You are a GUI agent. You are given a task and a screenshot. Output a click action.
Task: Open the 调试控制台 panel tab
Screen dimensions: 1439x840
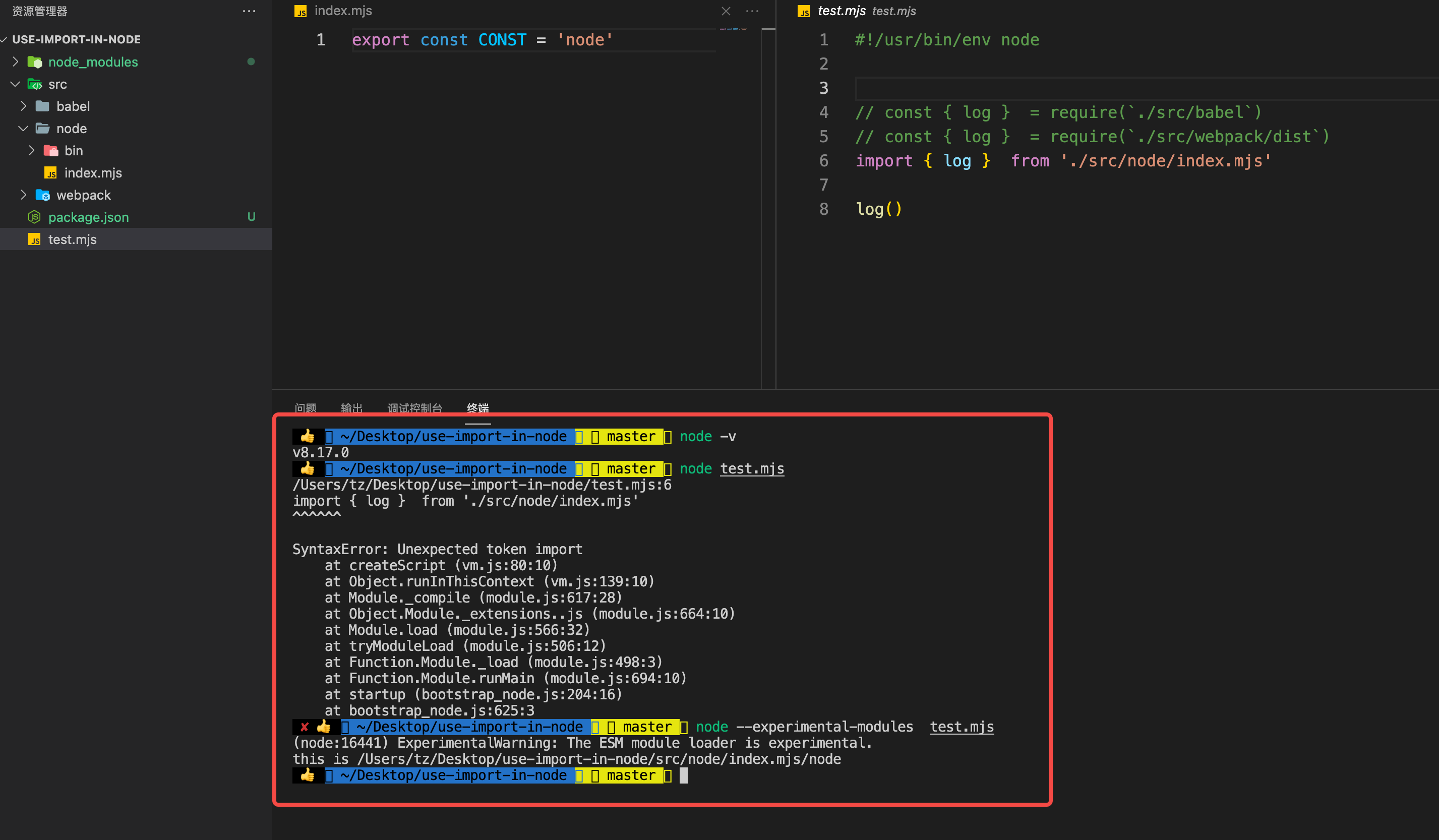pyautogui.click(x=414, y=408)
